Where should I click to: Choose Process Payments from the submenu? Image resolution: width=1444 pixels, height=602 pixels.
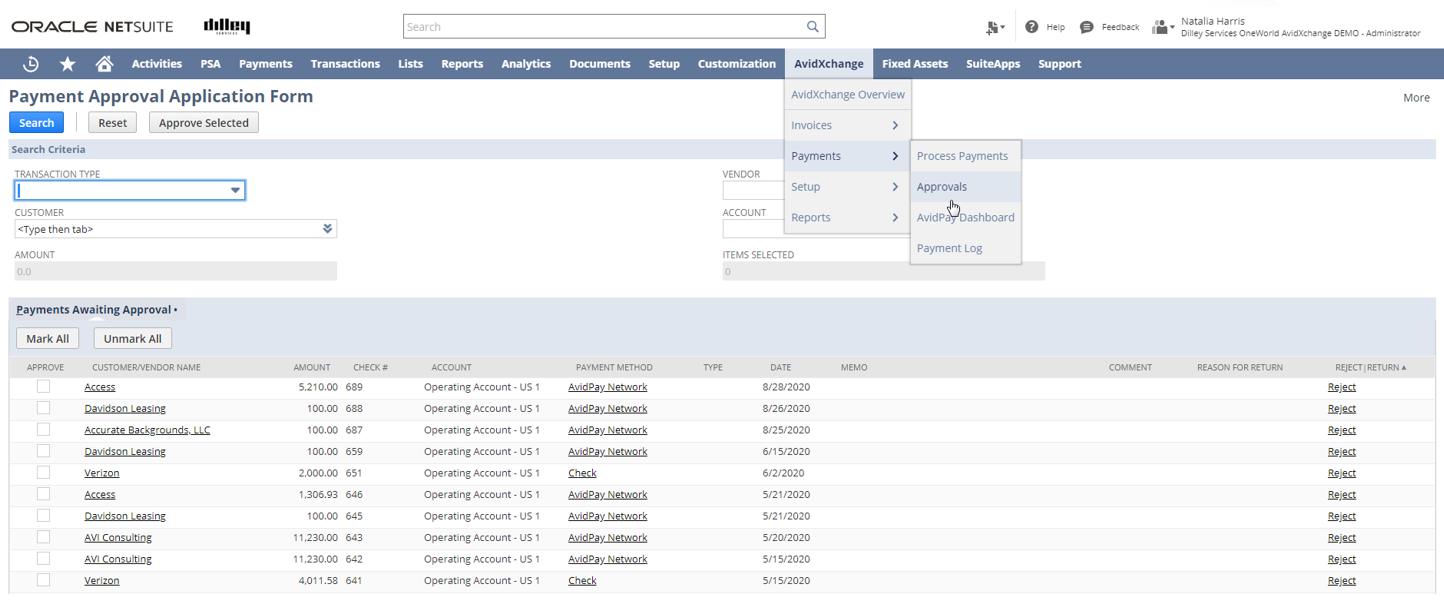tap(965, 156)
